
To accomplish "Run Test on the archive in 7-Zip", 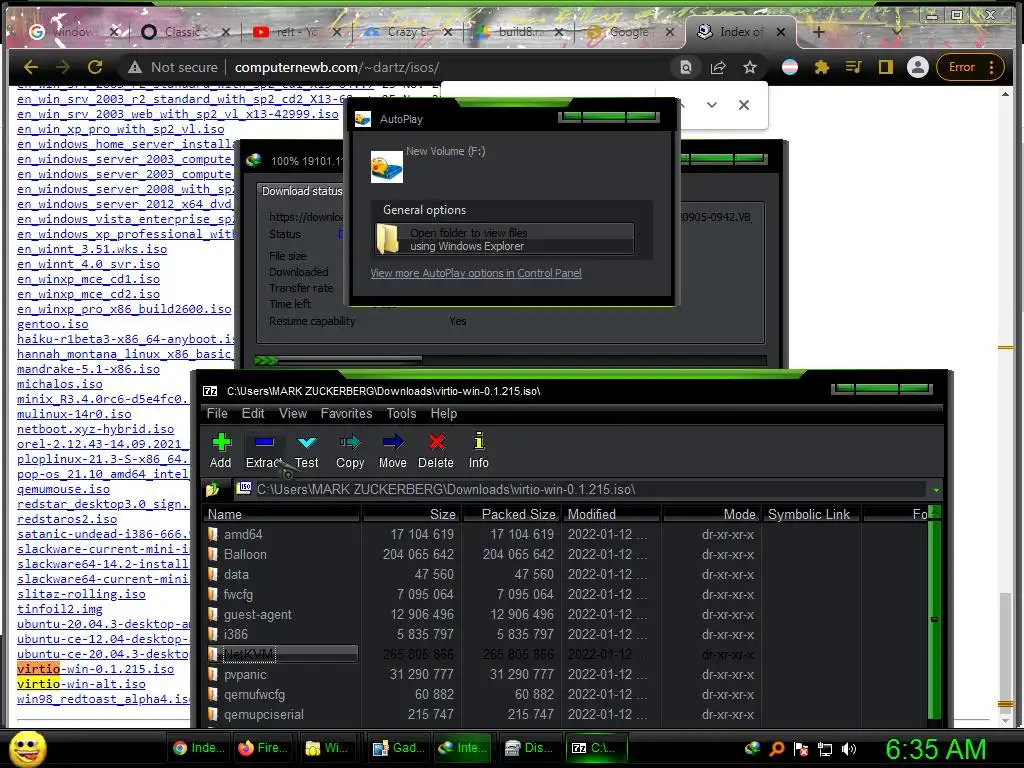I will [306, 451].
